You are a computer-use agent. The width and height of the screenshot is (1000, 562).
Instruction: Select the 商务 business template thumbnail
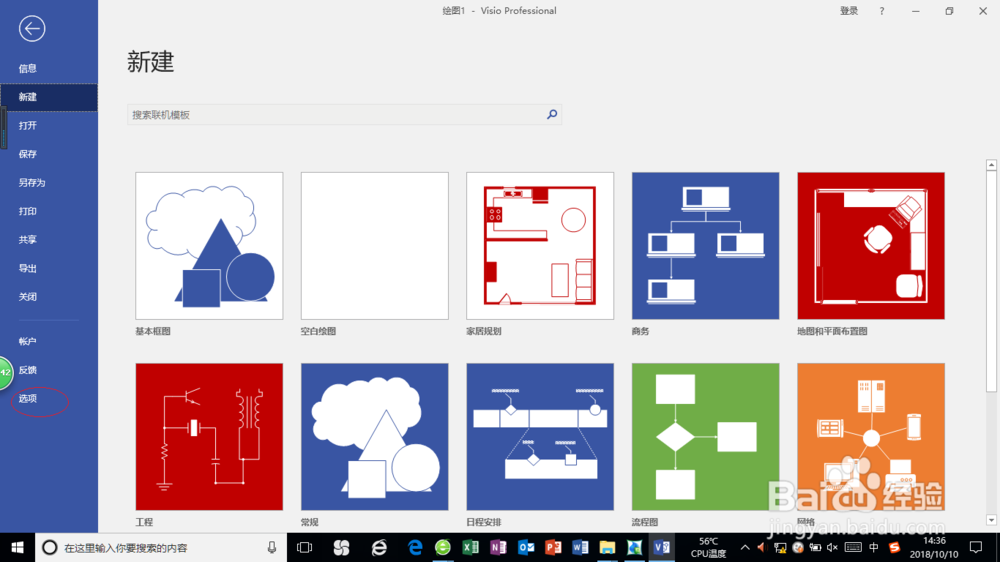coord(705,246)
